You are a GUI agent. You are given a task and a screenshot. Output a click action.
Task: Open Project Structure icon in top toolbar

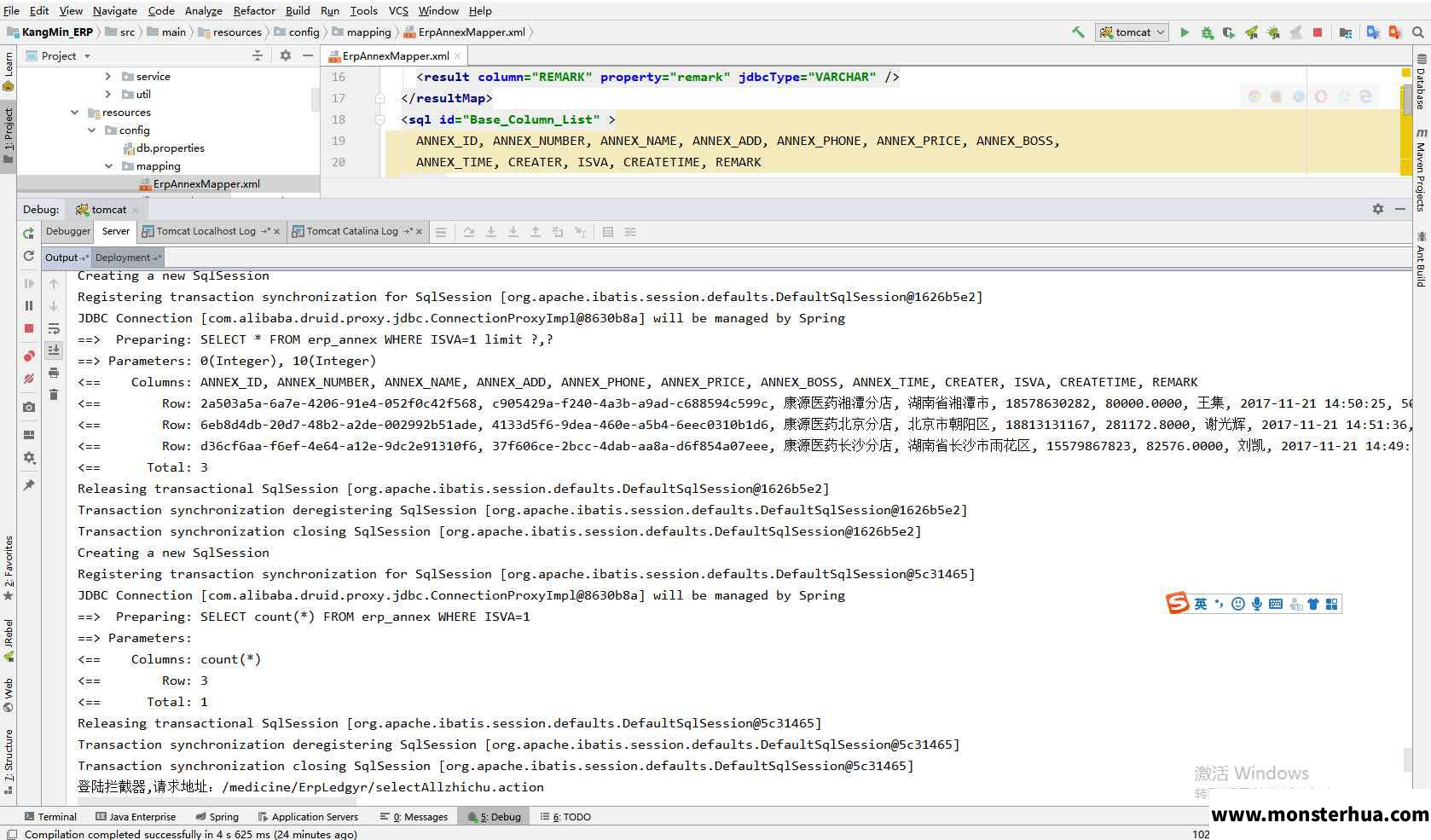(1346, 32)
